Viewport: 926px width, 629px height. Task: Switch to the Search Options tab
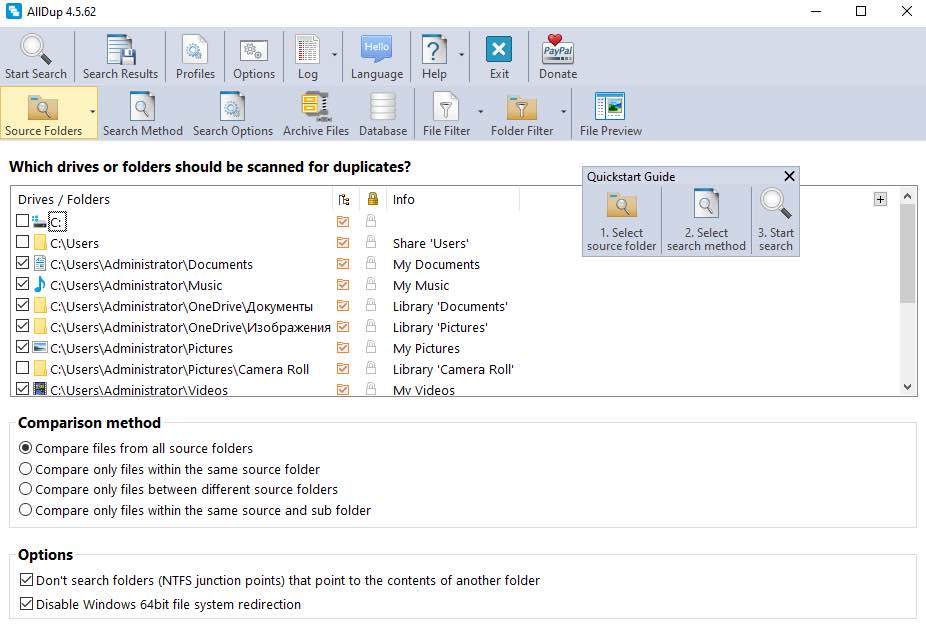233,114
